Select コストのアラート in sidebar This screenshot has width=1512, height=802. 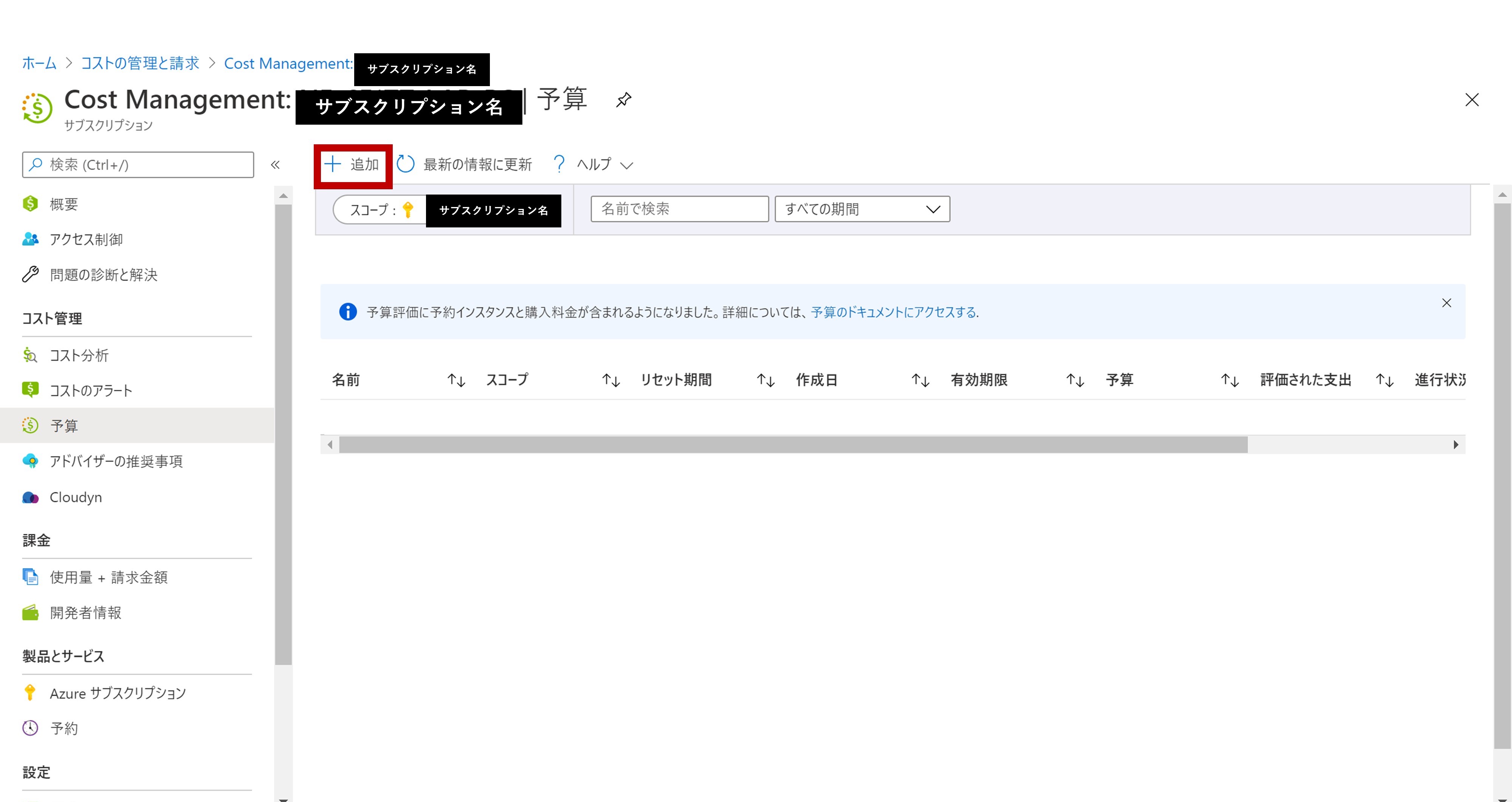pyautogui.click(x=91, y=391)
